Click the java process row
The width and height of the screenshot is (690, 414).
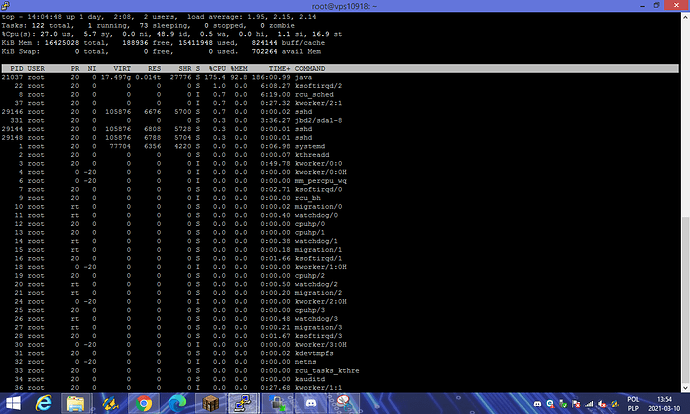[x=150, y=76]
